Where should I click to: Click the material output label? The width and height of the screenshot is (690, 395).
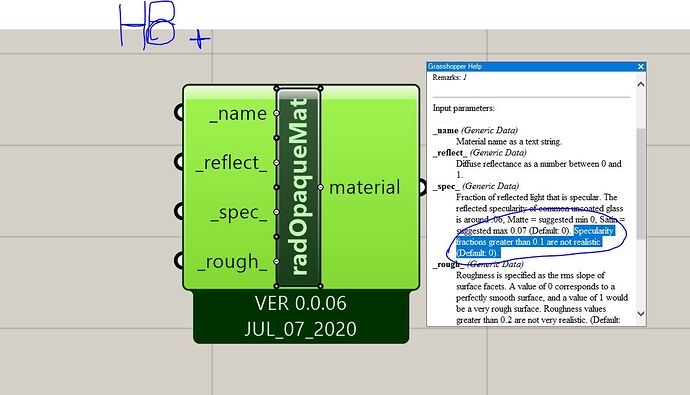pyautogui.click(x=364, y=187)
